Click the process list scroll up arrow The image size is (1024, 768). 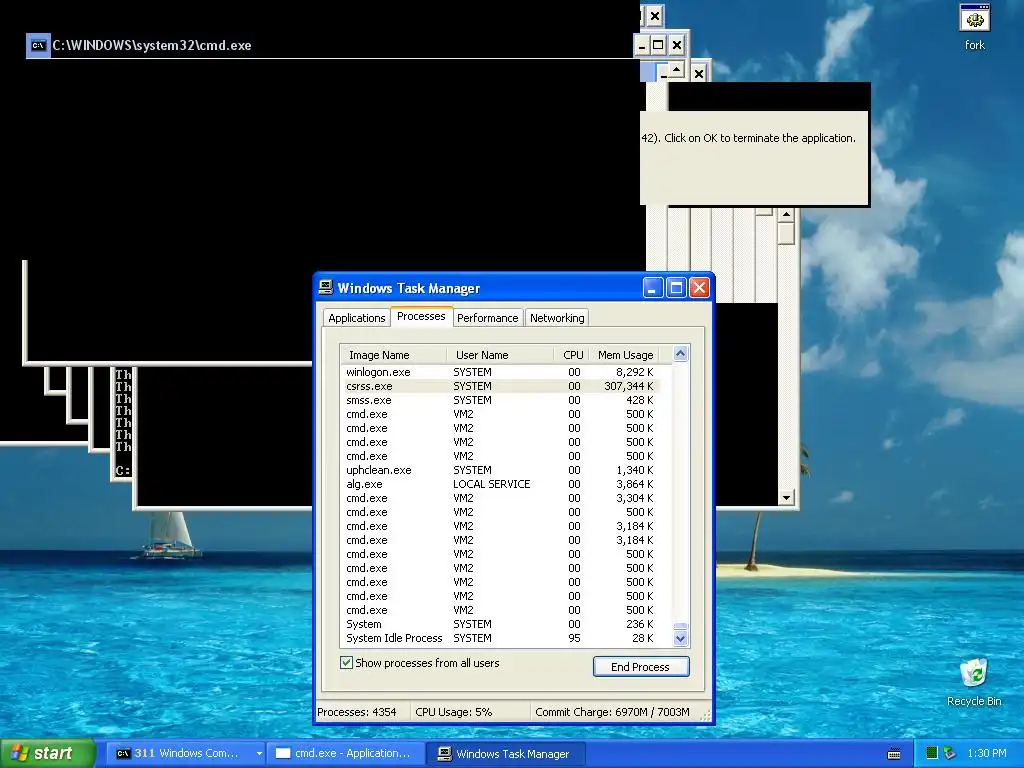[680, 354]
